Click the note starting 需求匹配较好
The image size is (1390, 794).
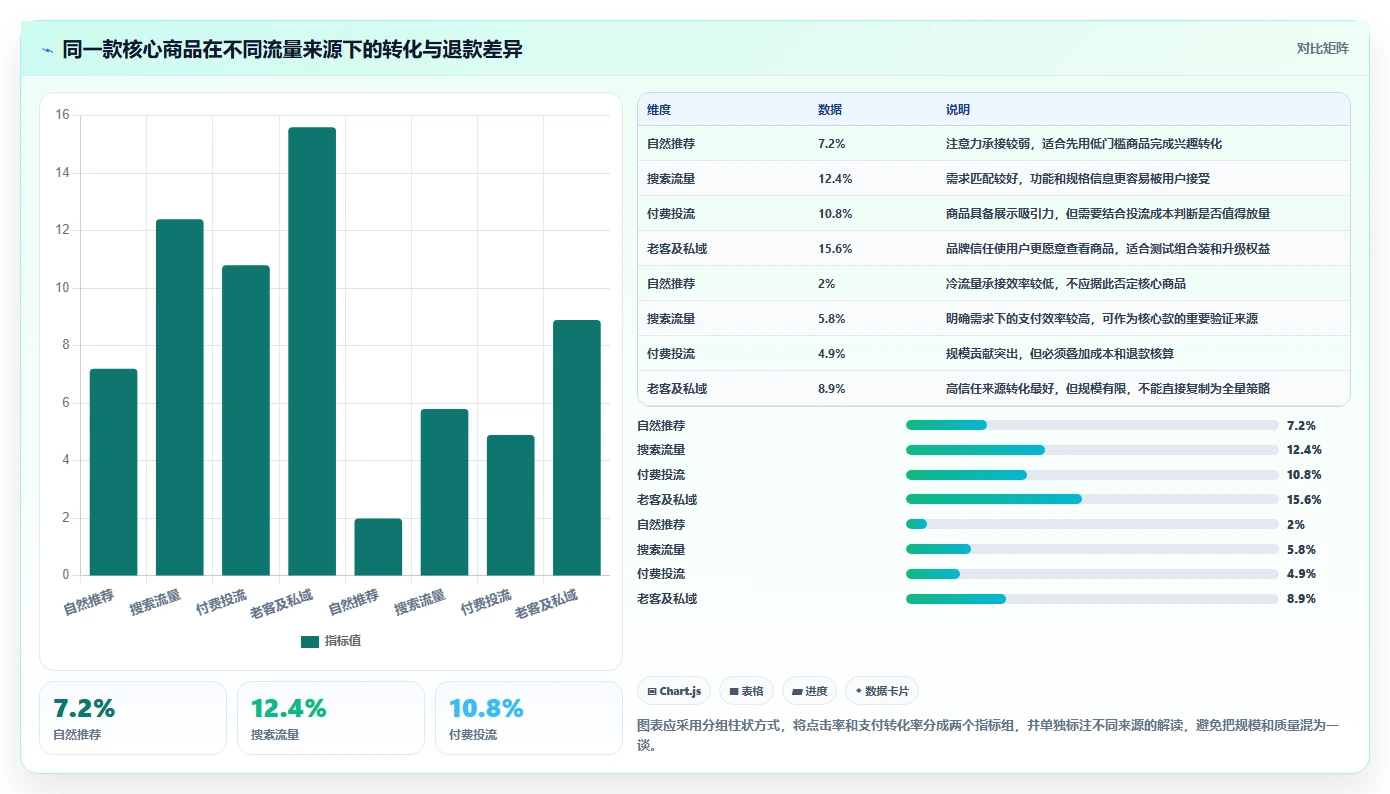(x=1078, y=179)
